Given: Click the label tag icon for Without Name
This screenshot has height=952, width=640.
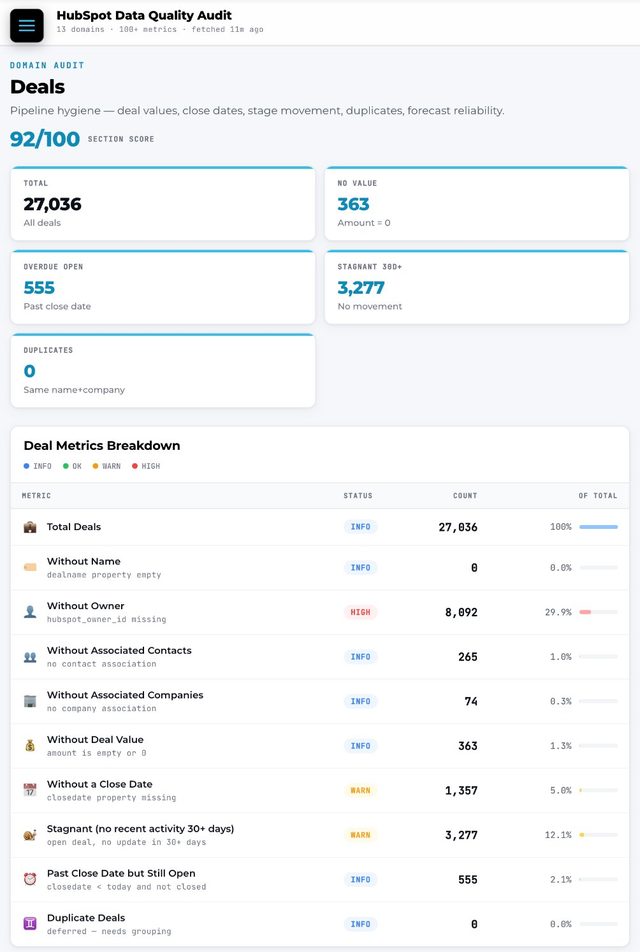Looking at the screenshot, I should tap(30, 568).
